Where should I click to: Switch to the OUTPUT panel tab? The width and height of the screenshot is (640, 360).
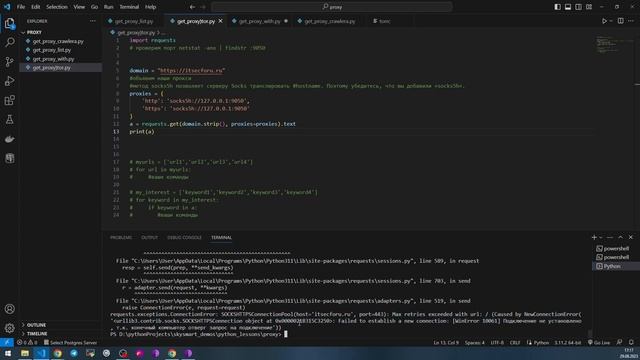point(149,238)
